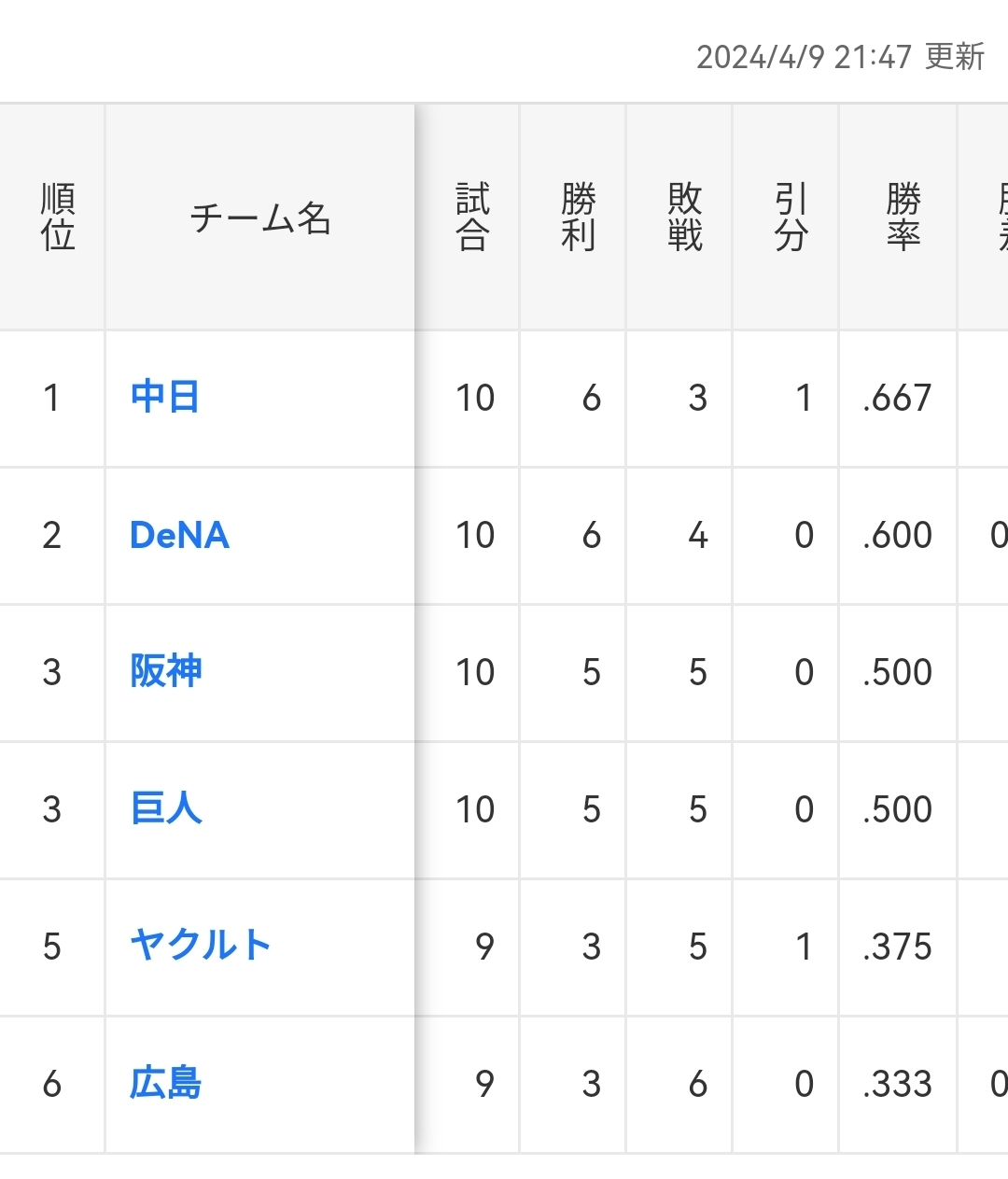Select DeNA's .600 win rate cell
Image resolution: width=1008 pixels, height=1179 pixels.
click(897, 536)
